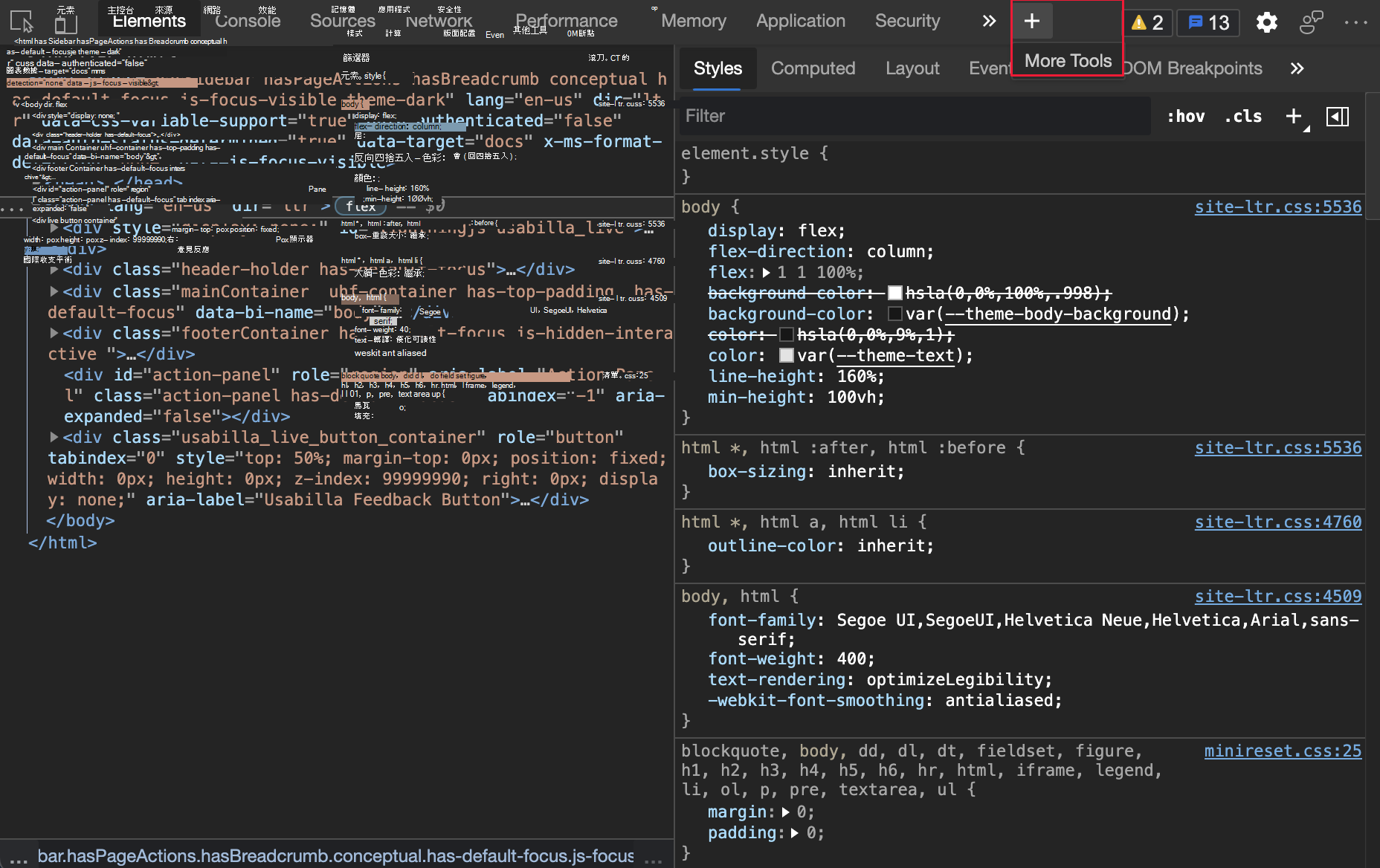Expand the flex shorthand property arrow
This screenshot has width=1380, height=868.
(767, 272)
